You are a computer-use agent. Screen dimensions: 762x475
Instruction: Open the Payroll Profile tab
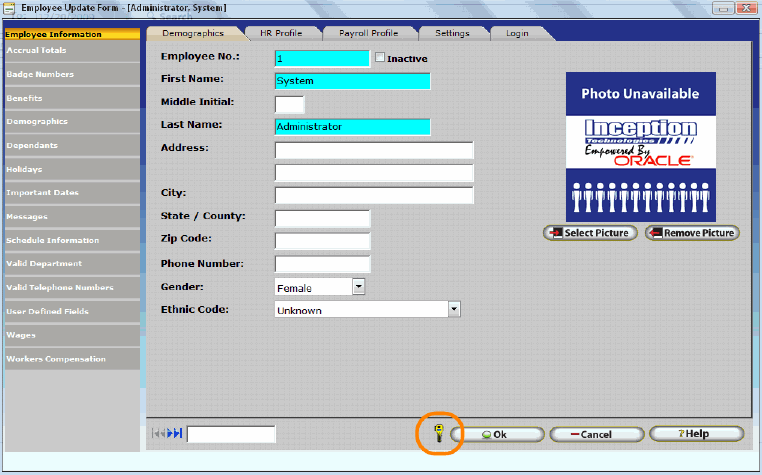368,34
